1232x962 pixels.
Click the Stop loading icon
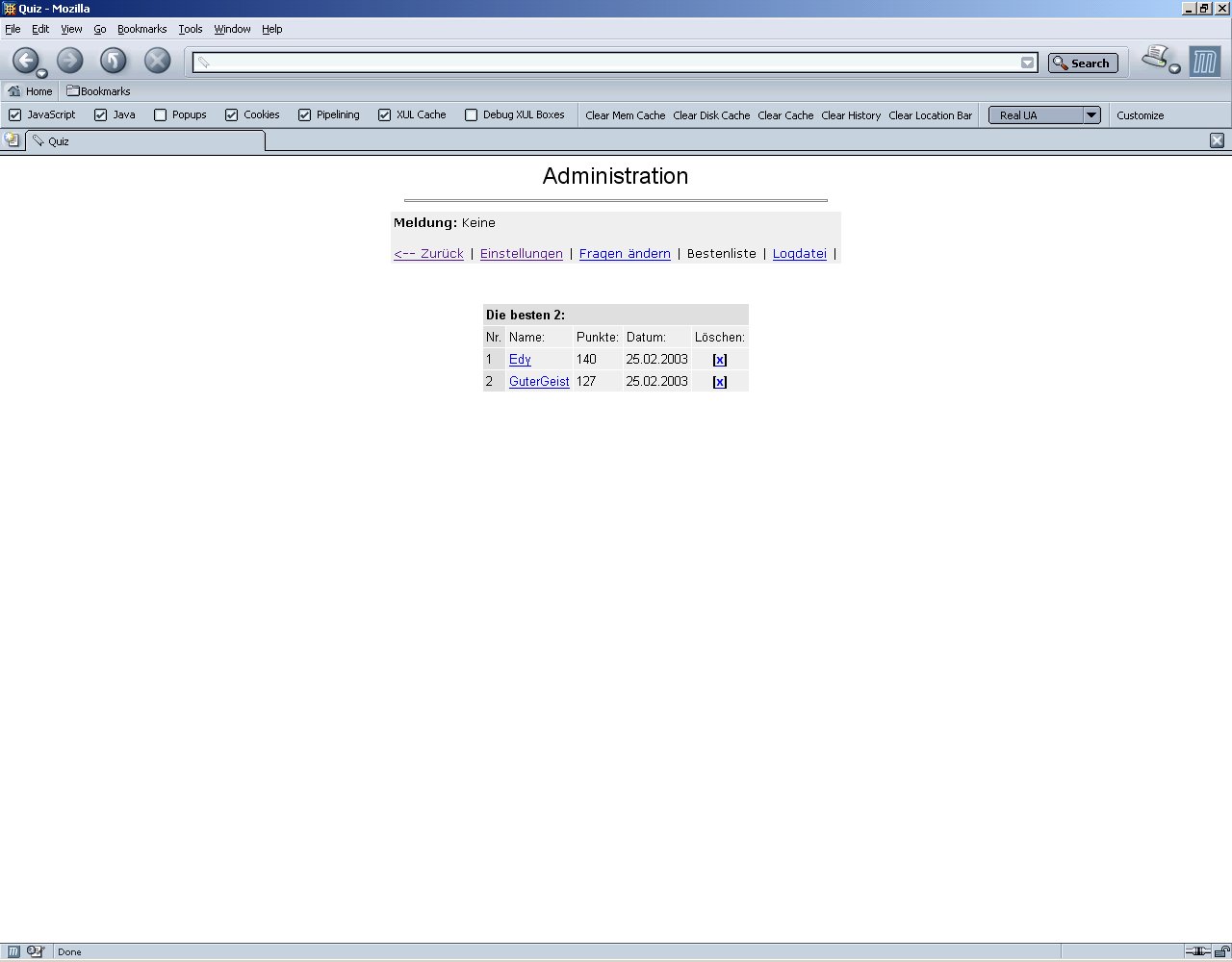click(x=157, y=61)
